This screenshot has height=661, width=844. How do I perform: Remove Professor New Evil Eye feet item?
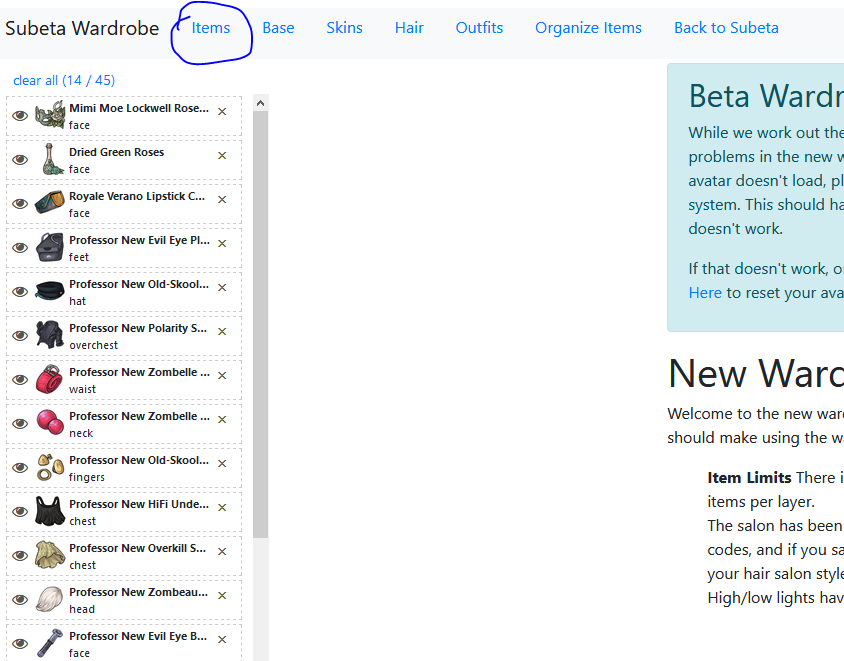coord(222,244)
